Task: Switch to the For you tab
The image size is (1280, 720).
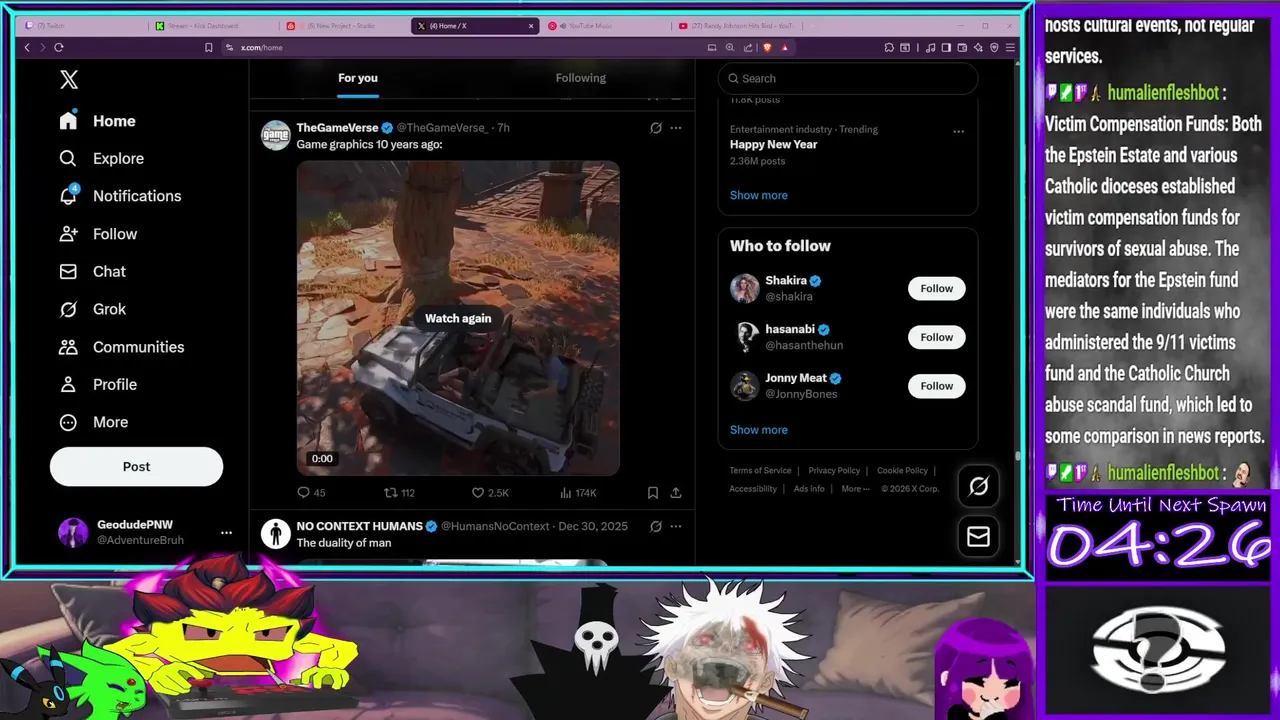Action: 358,78
